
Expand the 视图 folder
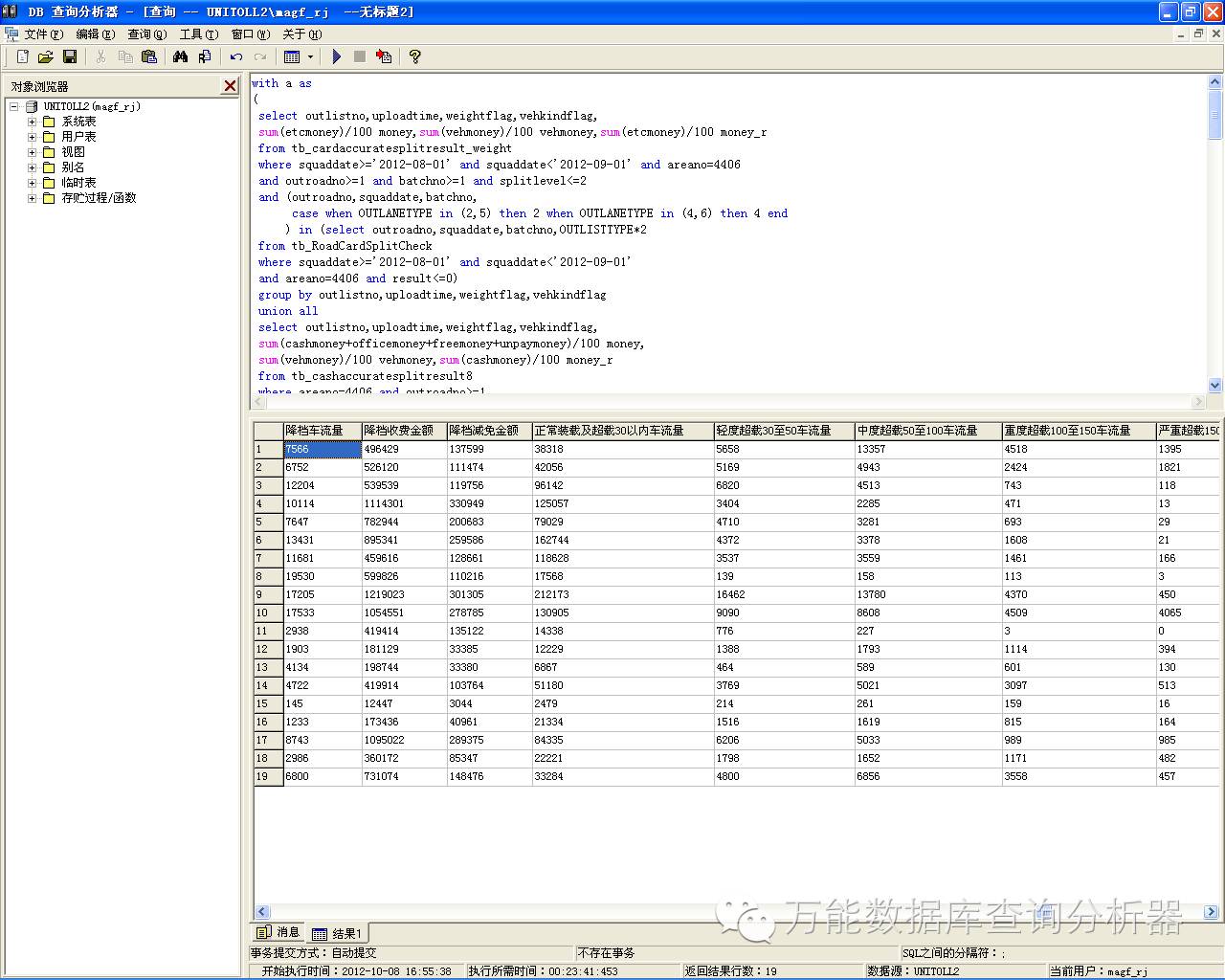[x=32, y=152]
